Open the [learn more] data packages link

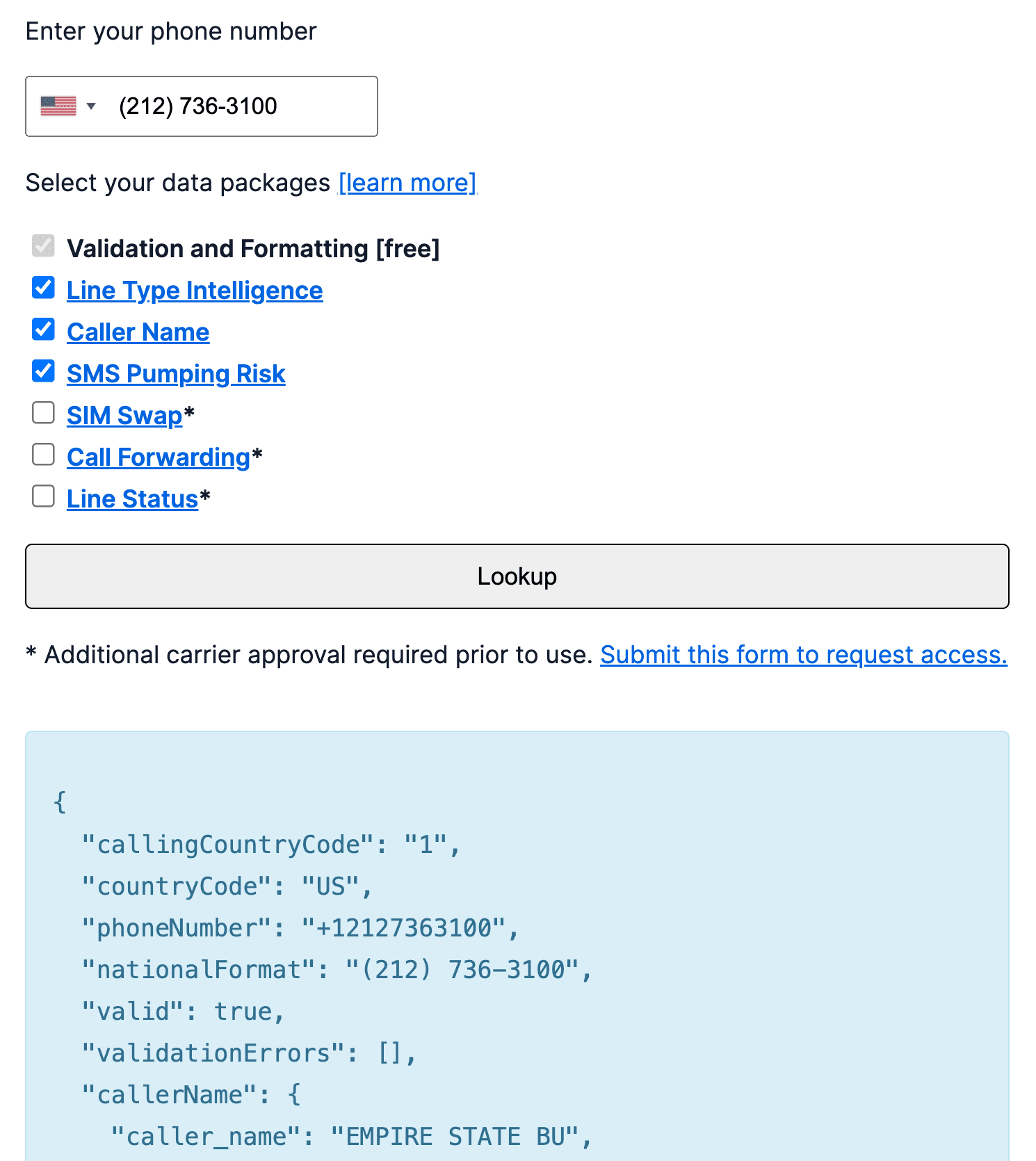407,183
